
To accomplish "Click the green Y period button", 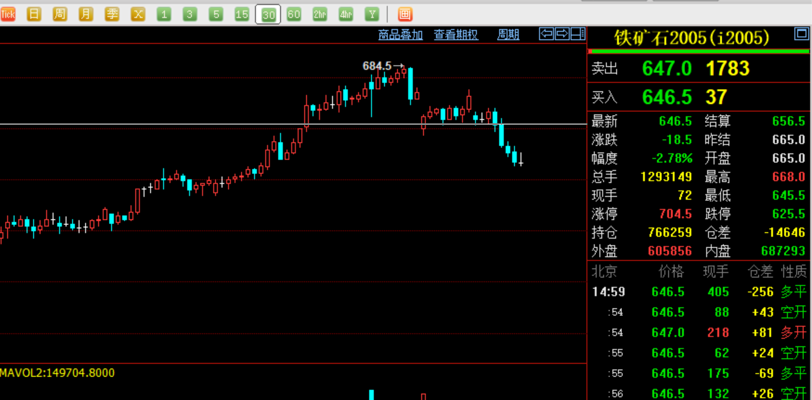I will (372, 14).
